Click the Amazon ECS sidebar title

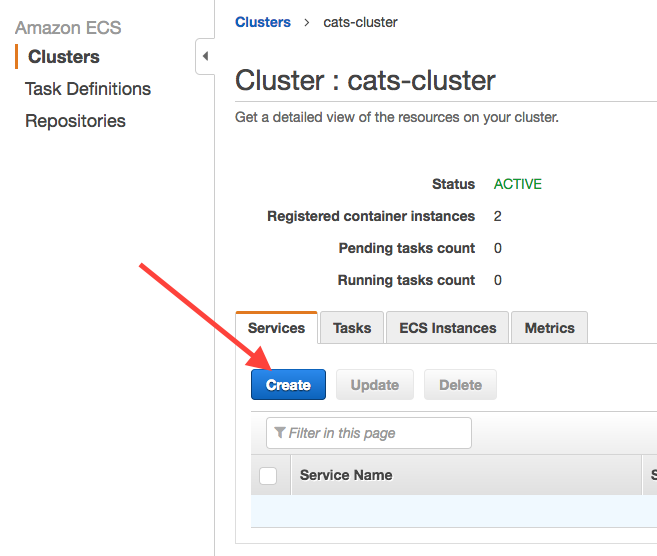68,28
